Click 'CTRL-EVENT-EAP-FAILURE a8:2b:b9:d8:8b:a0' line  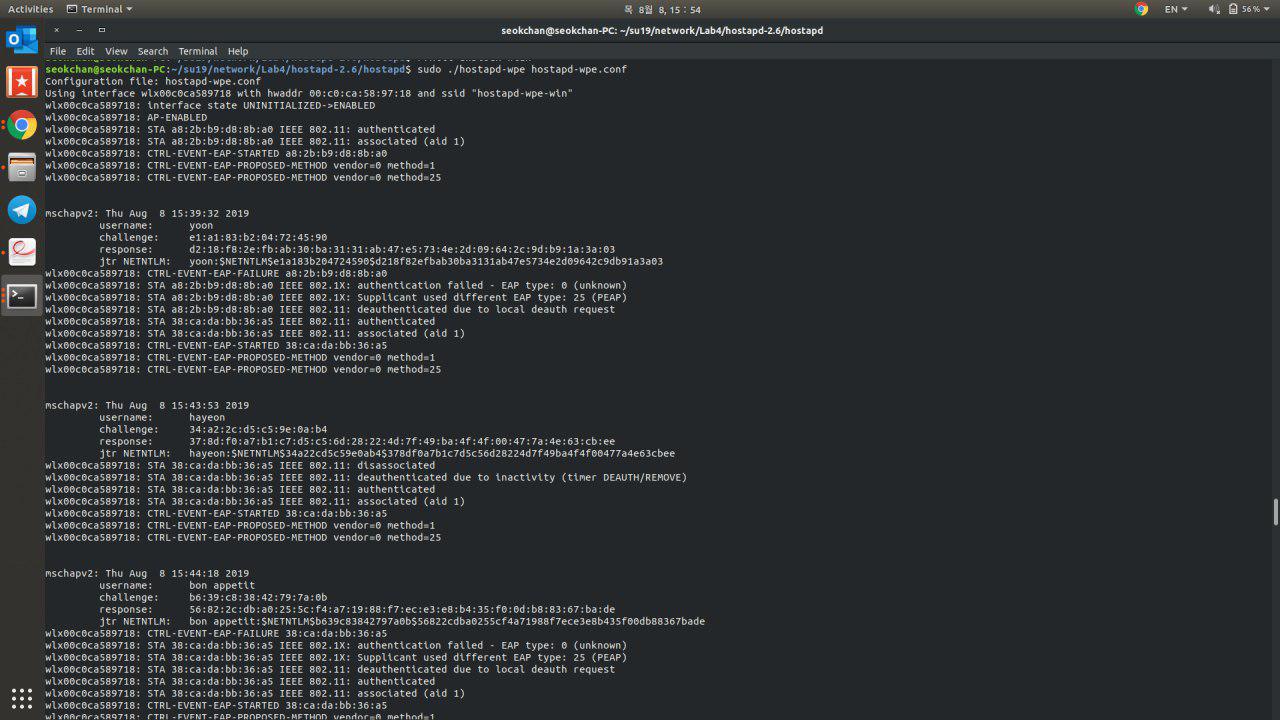click(x=216, y=273)
